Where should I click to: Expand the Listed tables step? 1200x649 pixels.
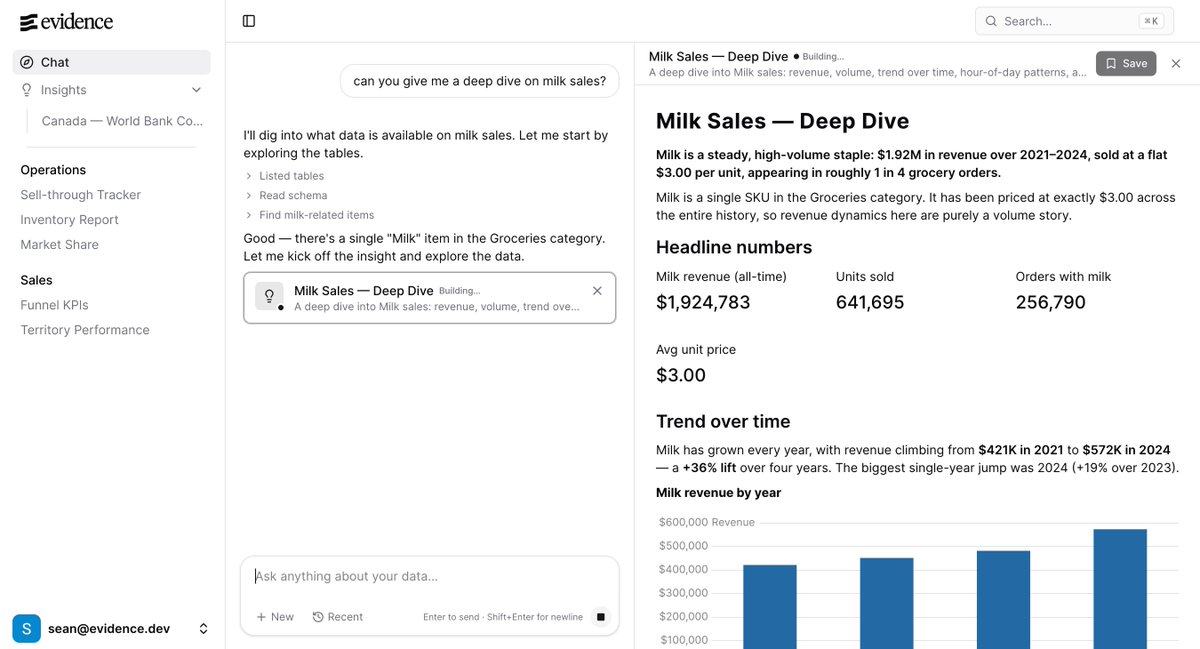tap(284, 176)
